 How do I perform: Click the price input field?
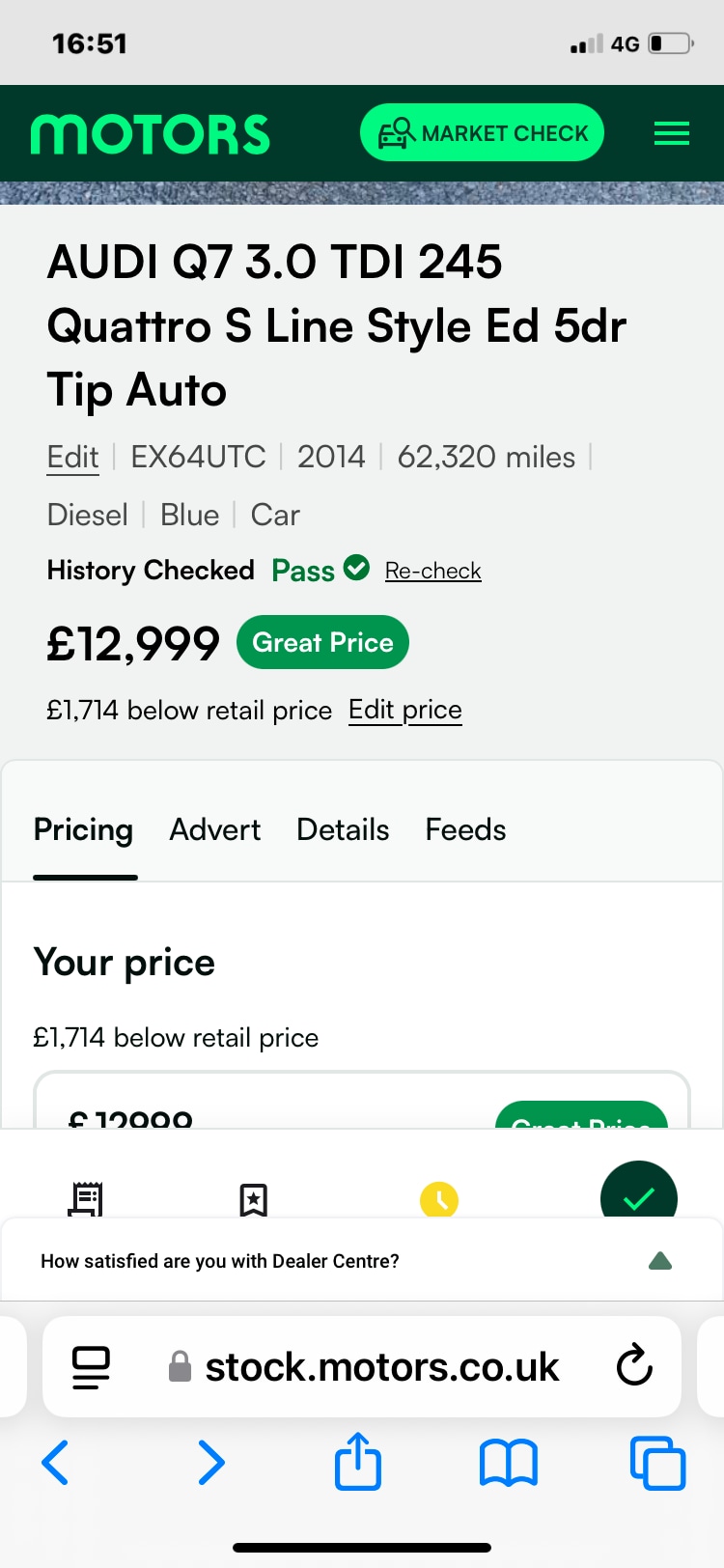(x=362, y=1101)
